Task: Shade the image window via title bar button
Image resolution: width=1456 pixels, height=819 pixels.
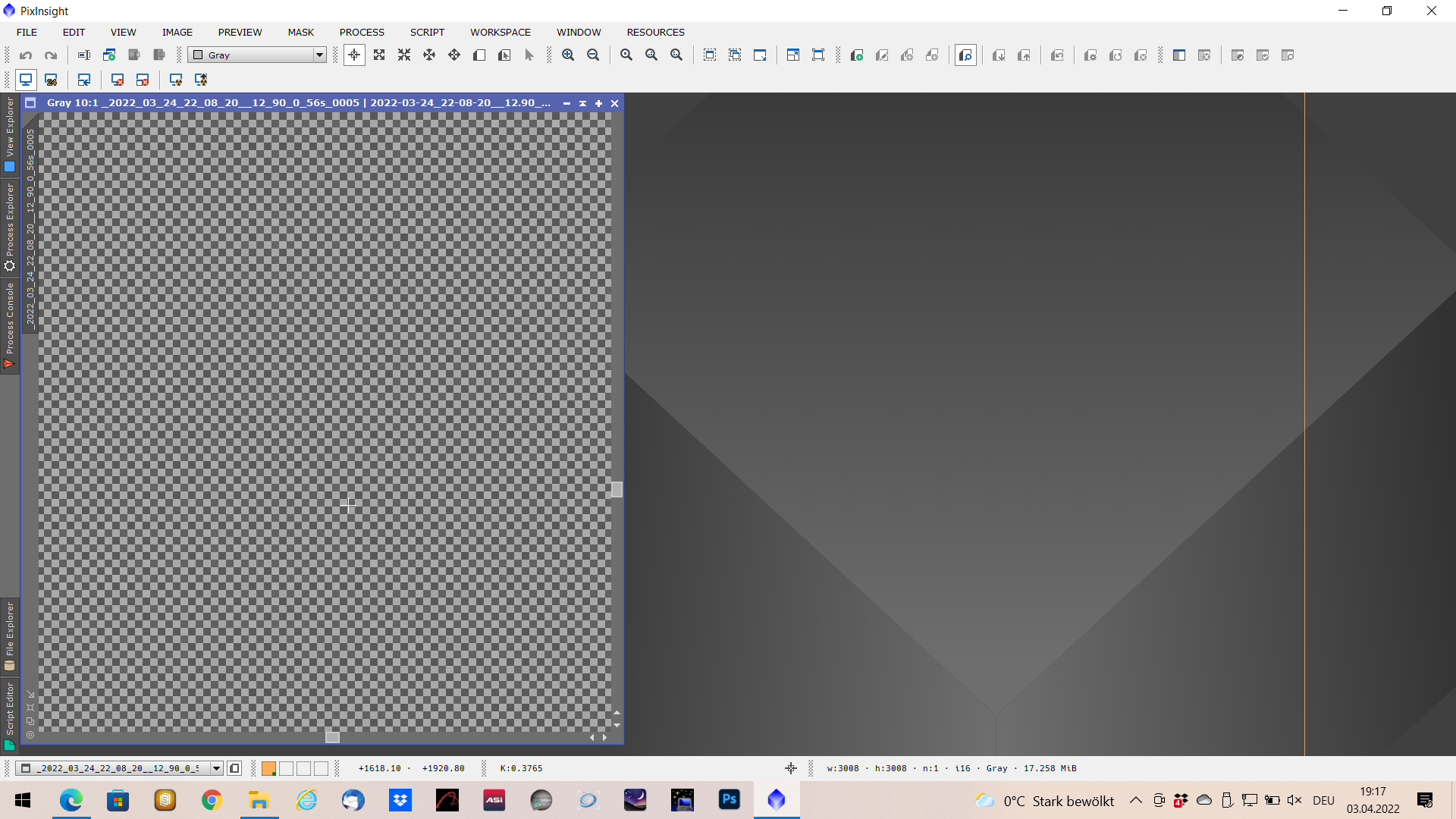Action: pyautogui.click(x=582, y=103)
